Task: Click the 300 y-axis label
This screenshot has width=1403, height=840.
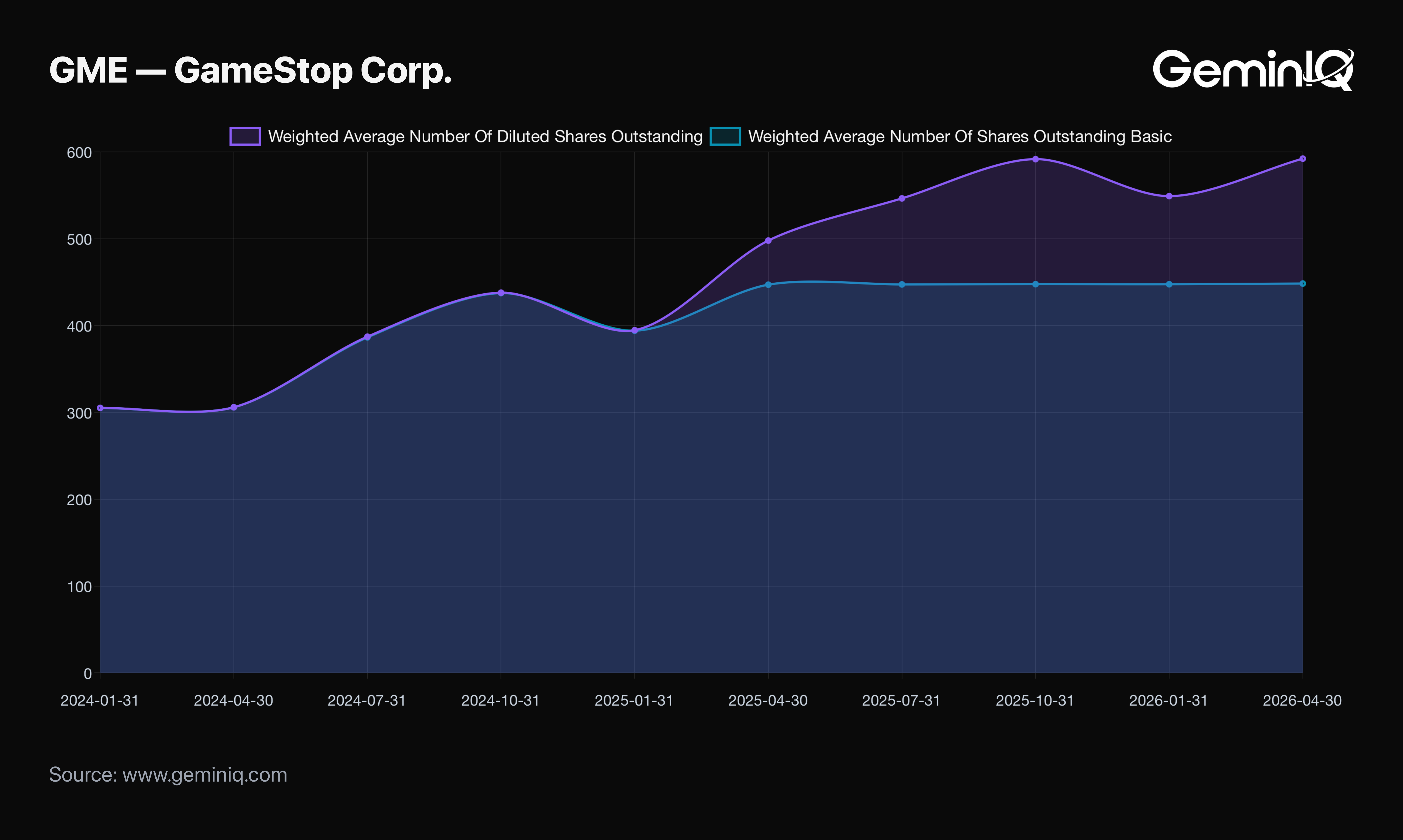Action: click(79, 413)
